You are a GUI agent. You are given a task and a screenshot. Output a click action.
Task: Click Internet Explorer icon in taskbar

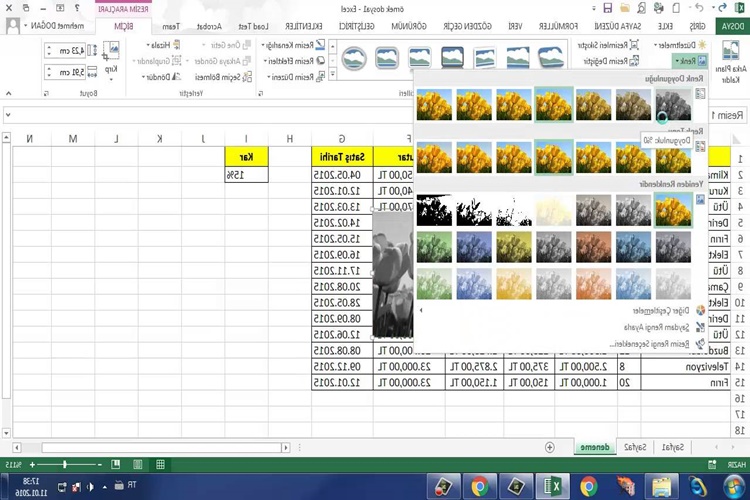698,487
